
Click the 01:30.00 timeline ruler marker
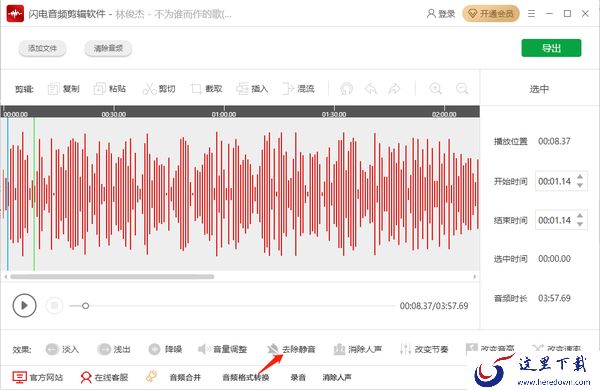tap(334, 114)
